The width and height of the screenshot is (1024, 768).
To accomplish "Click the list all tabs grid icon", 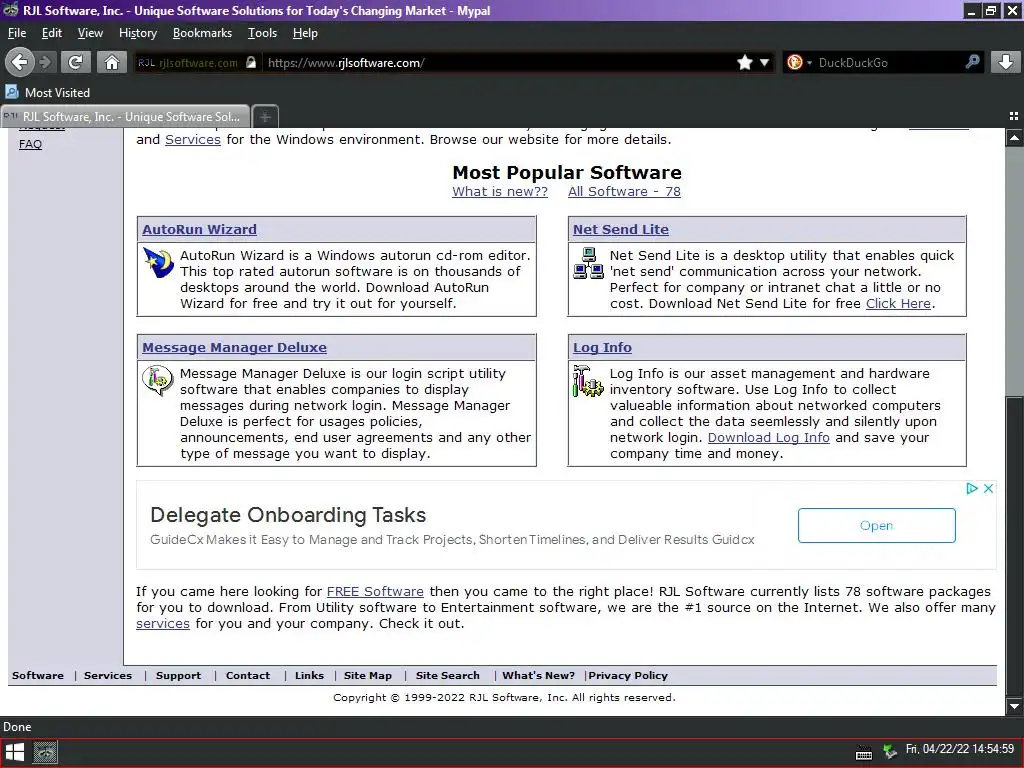I will coord(1014,116).
